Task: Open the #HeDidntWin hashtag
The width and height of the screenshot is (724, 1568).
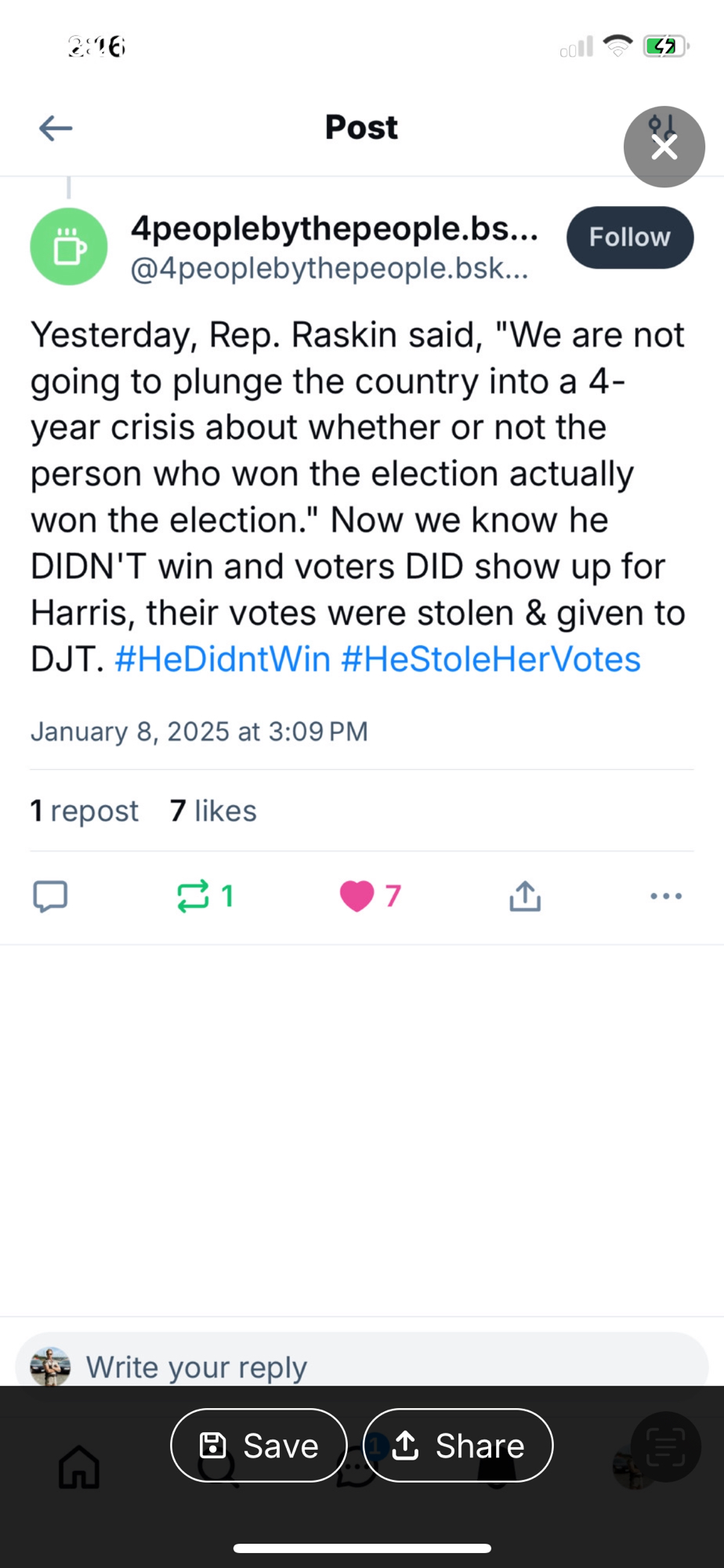Action: (223, 659)
